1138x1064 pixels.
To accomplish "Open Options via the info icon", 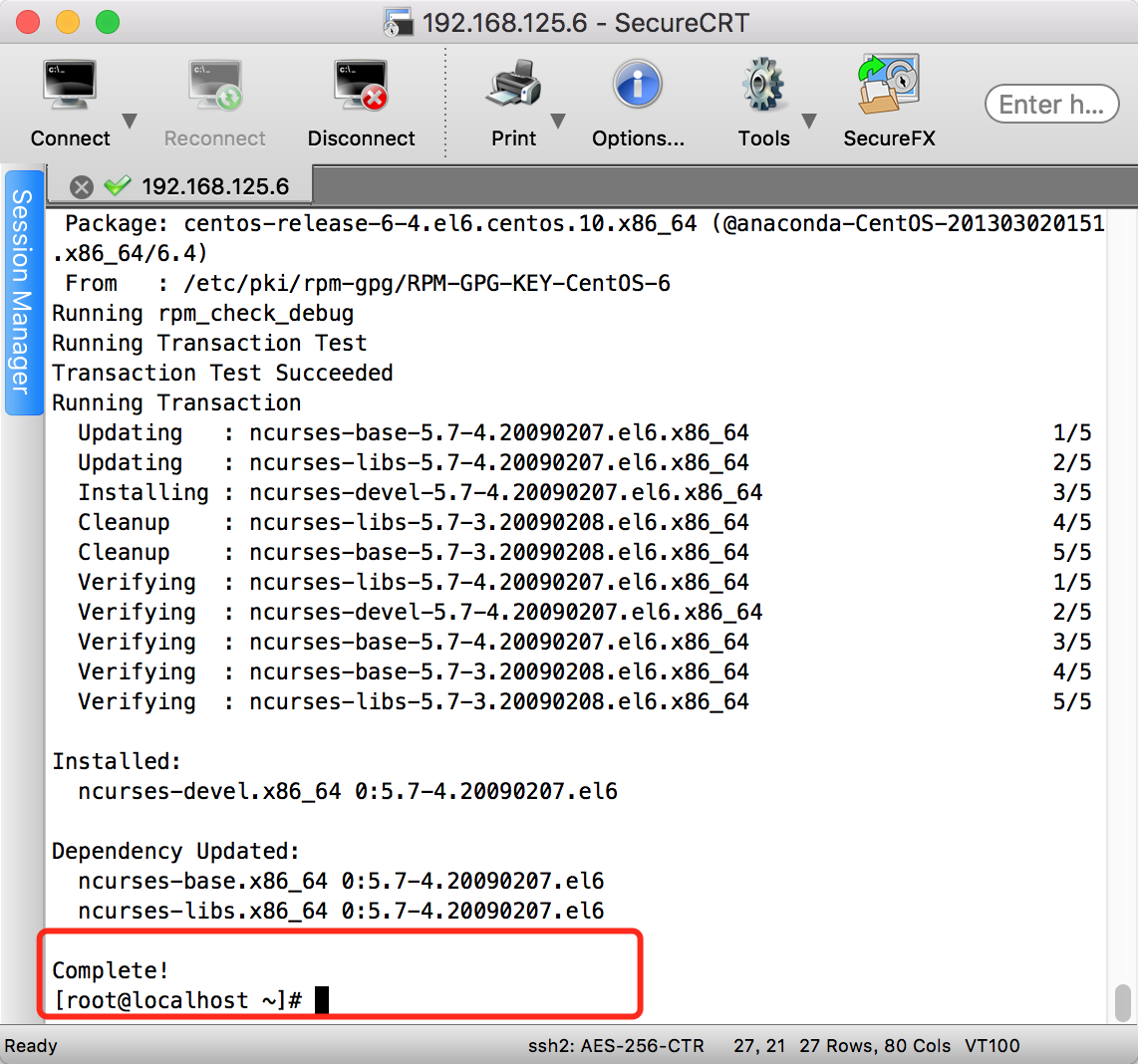I will click(637, 85).
